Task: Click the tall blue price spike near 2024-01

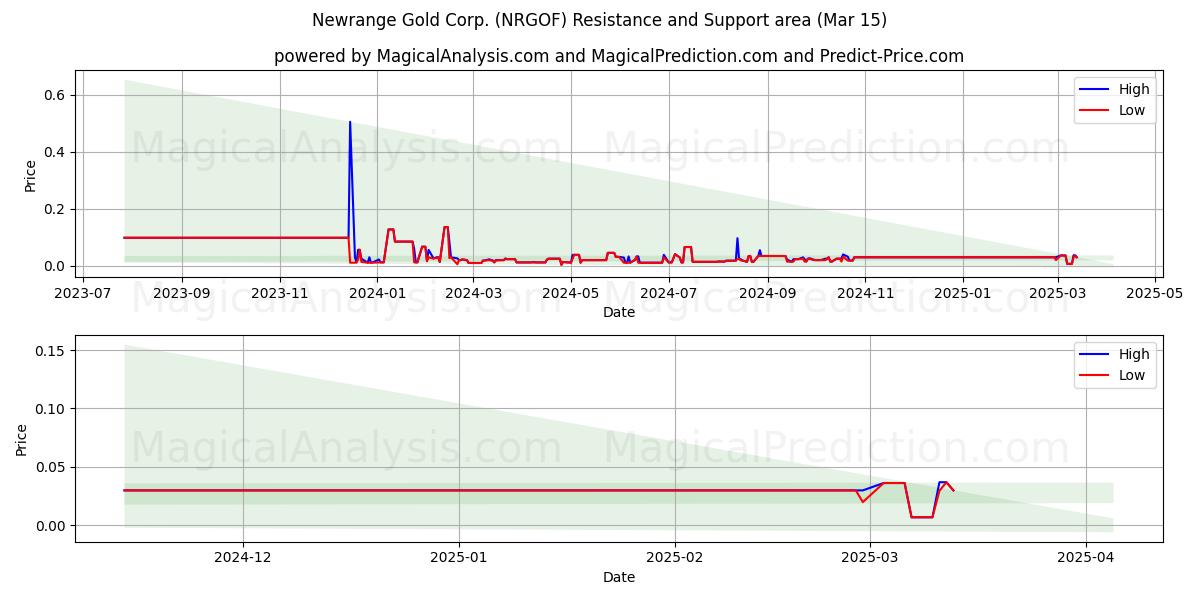Action: point(350,123)
